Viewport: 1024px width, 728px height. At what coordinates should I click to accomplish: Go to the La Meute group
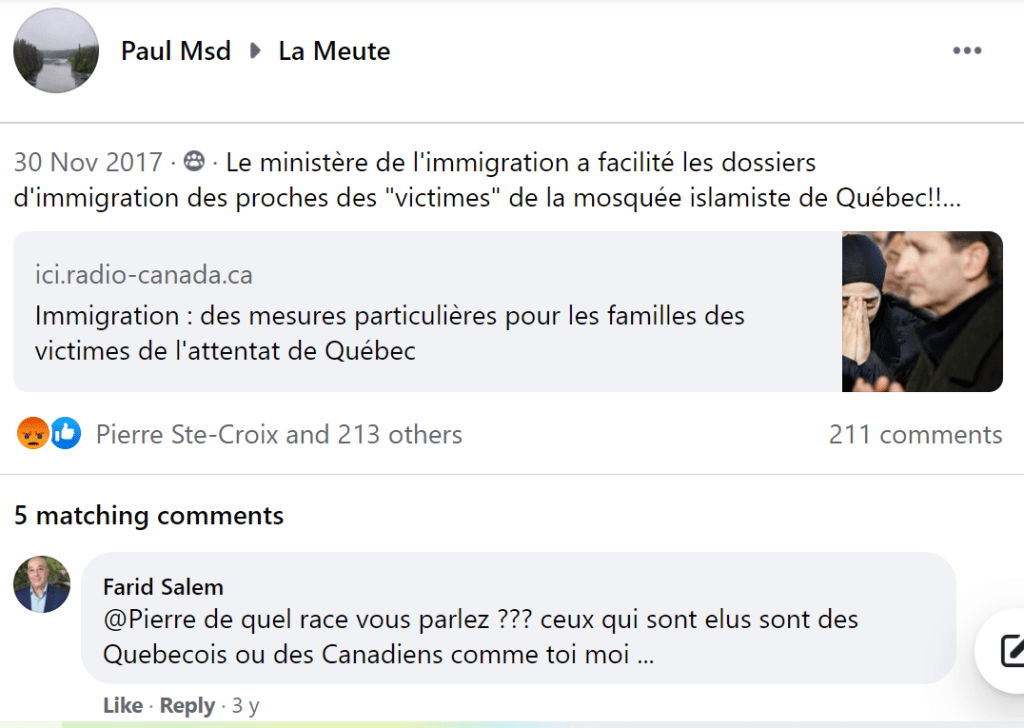[334, 51]
